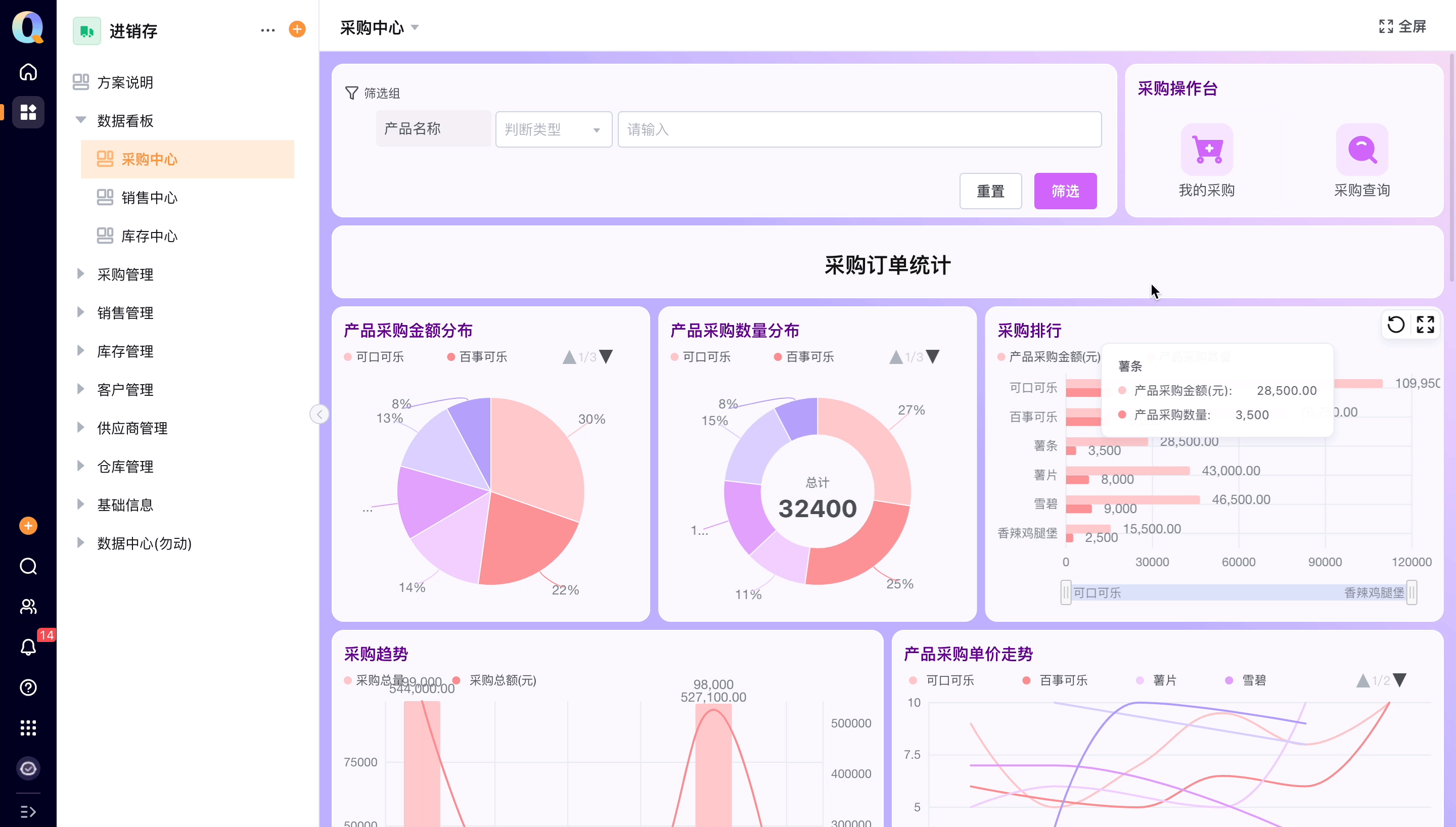Enter fullscreen with 全屏
The width and height of the screenshot is (1456, 827).
[x=1402, y=27]
